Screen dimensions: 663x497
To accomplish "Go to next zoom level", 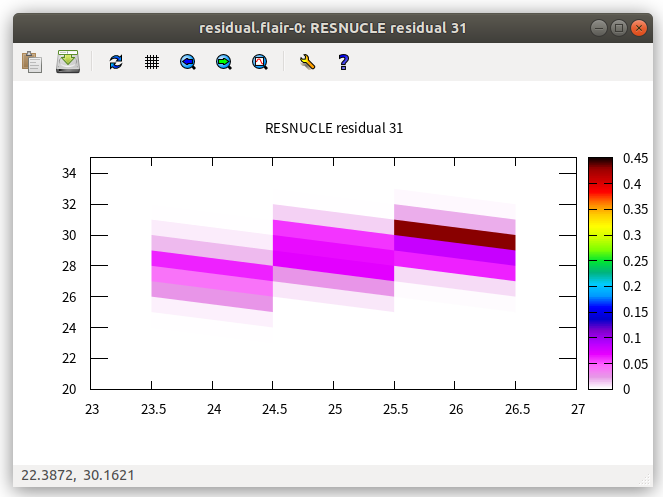I will (x=224, y=62).
